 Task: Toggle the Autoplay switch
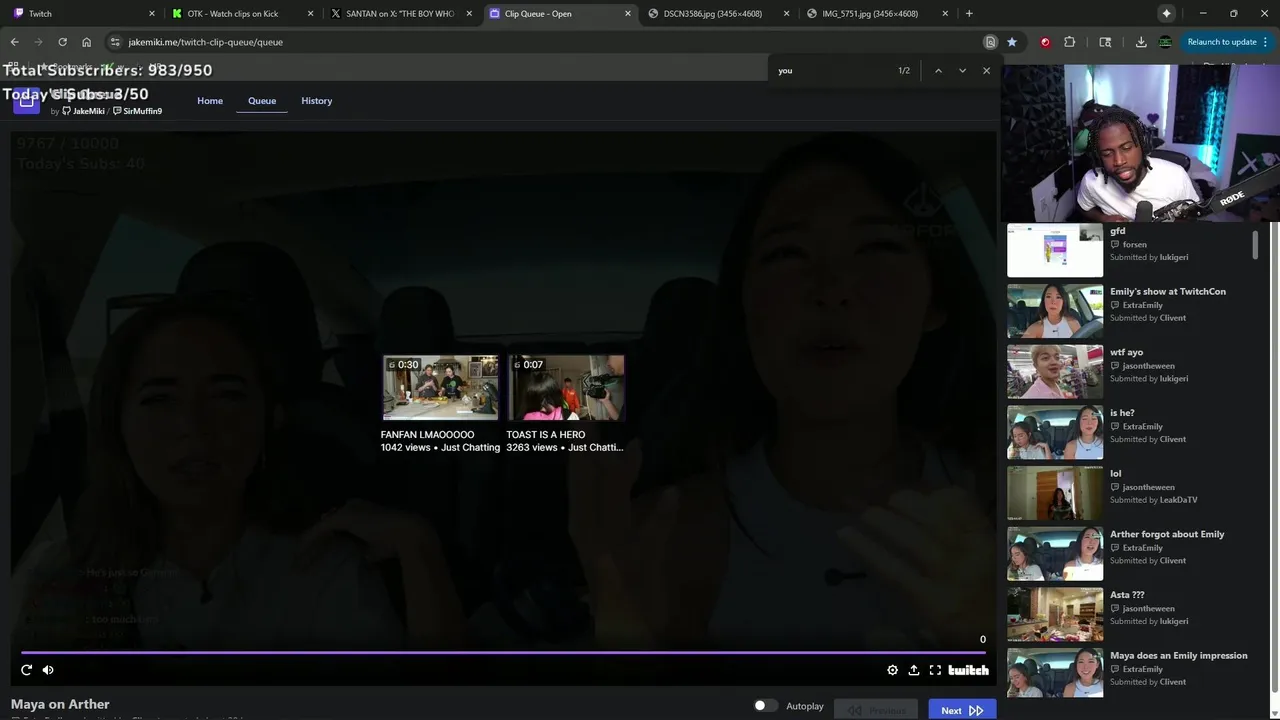tap(765, 706)
